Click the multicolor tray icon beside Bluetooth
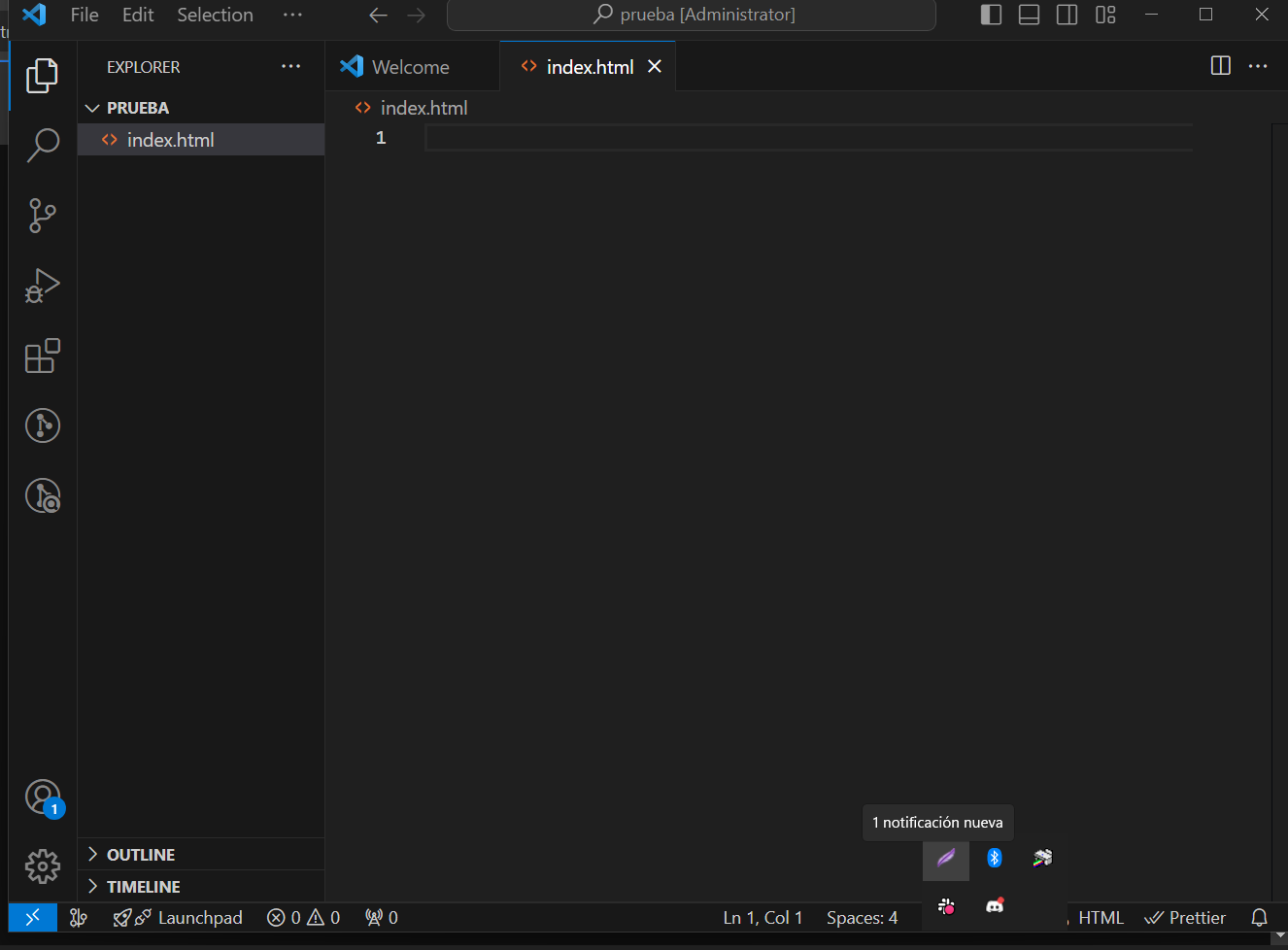 point(1042,858)
